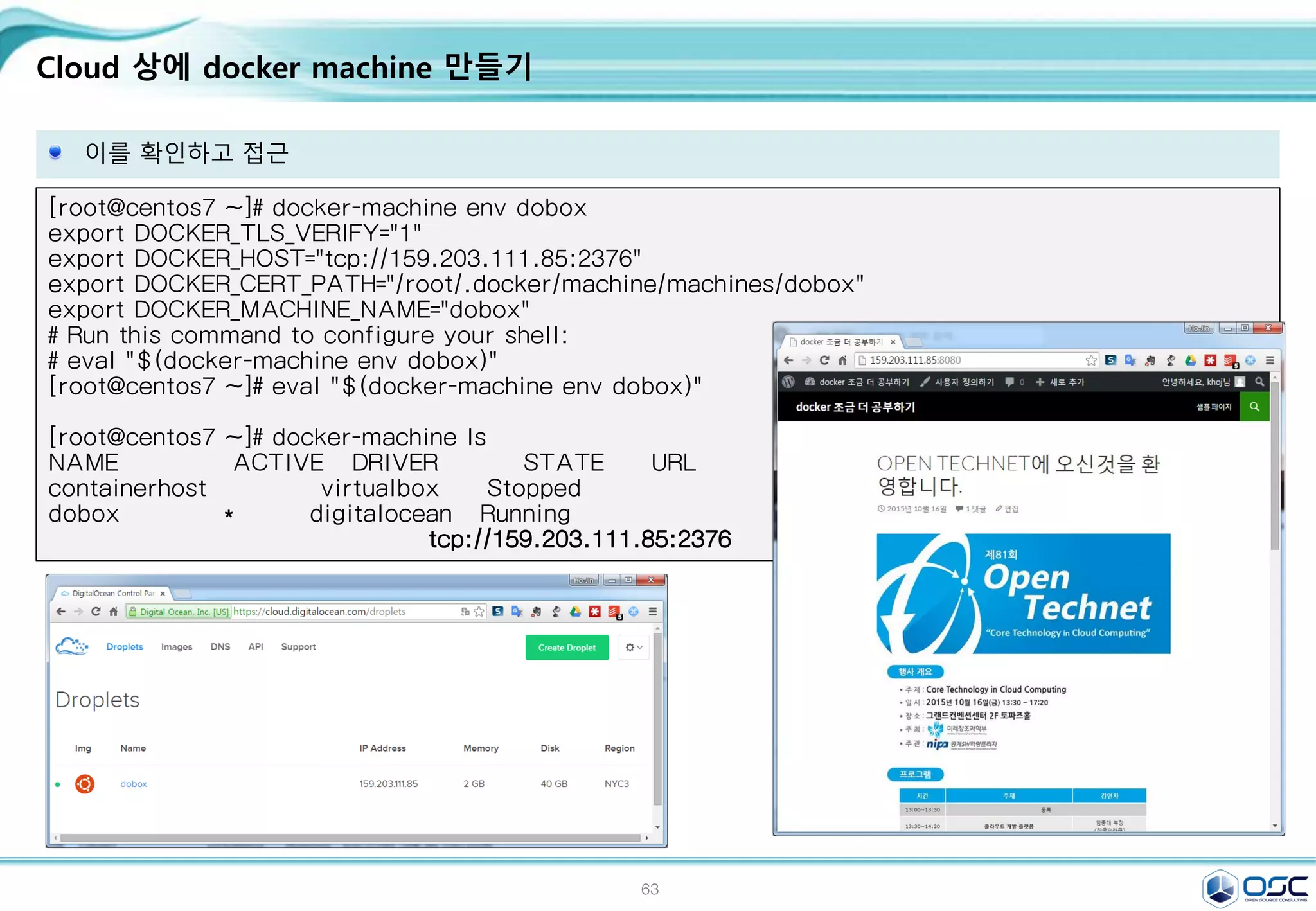Open DNS tab in DigitalOcean nav
This screenshot has height=911, width=1316.
pyautogui.click(x=220, y=646)
